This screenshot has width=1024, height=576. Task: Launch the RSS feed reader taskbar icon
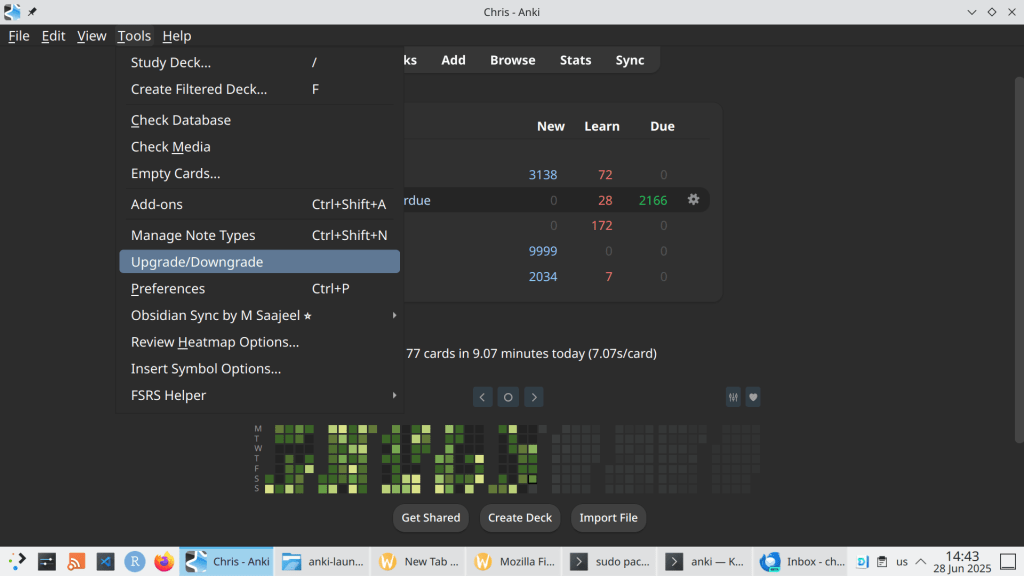[76, 562]
